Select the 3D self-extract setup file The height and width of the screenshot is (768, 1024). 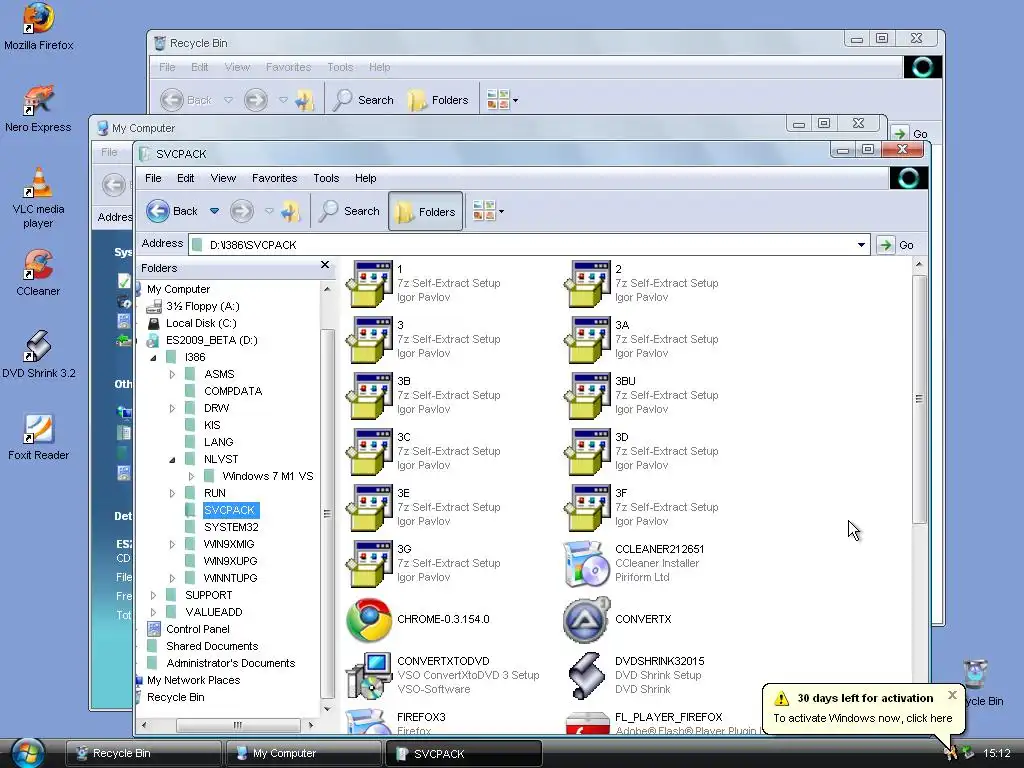[x=643, y=452]
